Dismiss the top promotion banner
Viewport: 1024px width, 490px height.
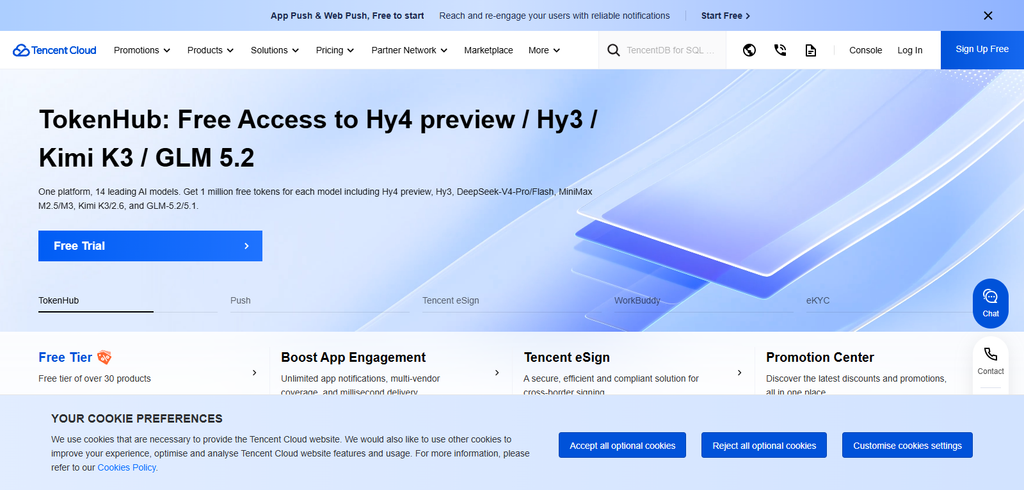988,16
